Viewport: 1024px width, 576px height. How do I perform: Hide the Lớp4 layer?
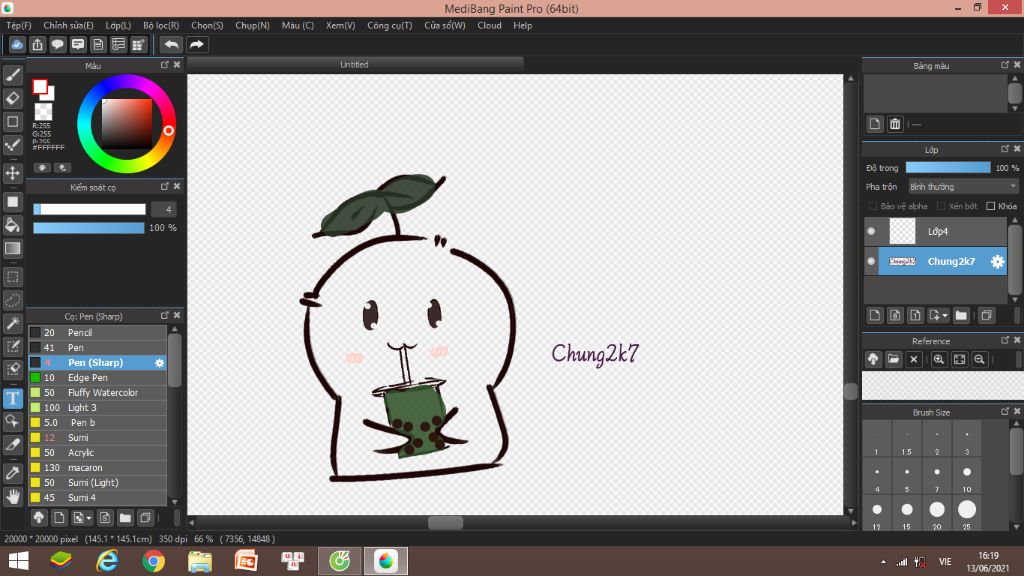[871, 231]
